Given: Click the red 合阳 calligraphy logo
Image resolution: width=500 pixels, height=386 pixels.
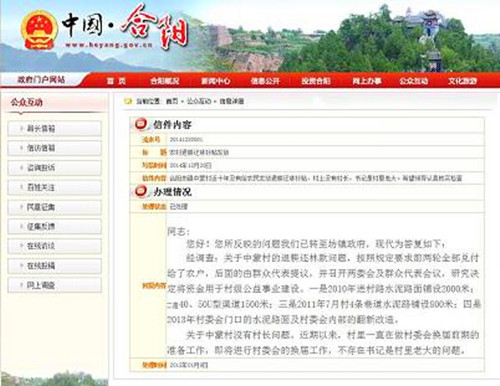Looking at the screenshot, I should 154,28.
